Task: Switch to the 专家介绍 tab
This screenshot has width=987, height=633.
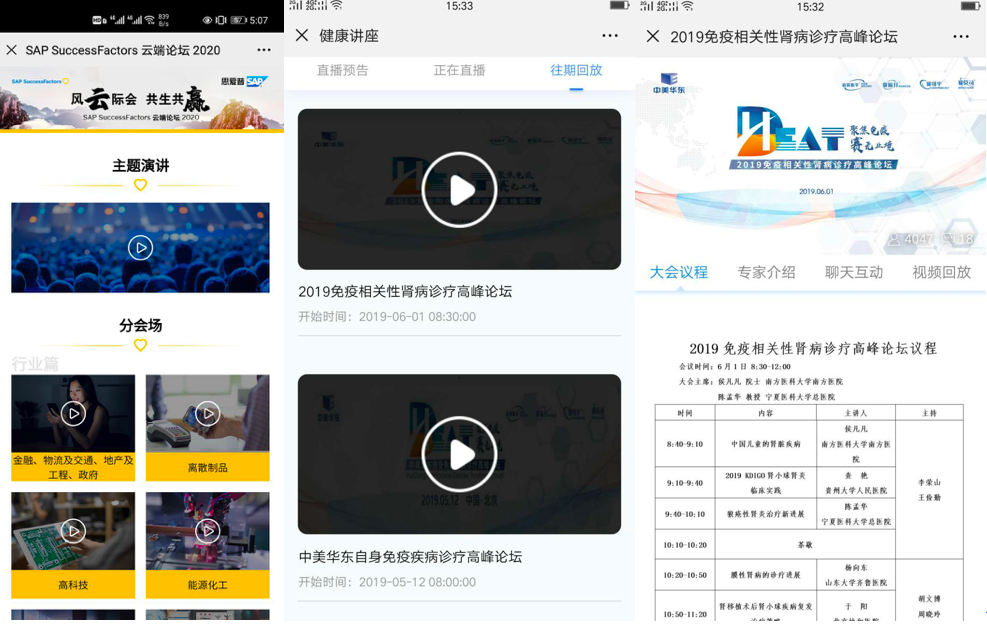Action: pyautogui.click(x=766, y=272)
